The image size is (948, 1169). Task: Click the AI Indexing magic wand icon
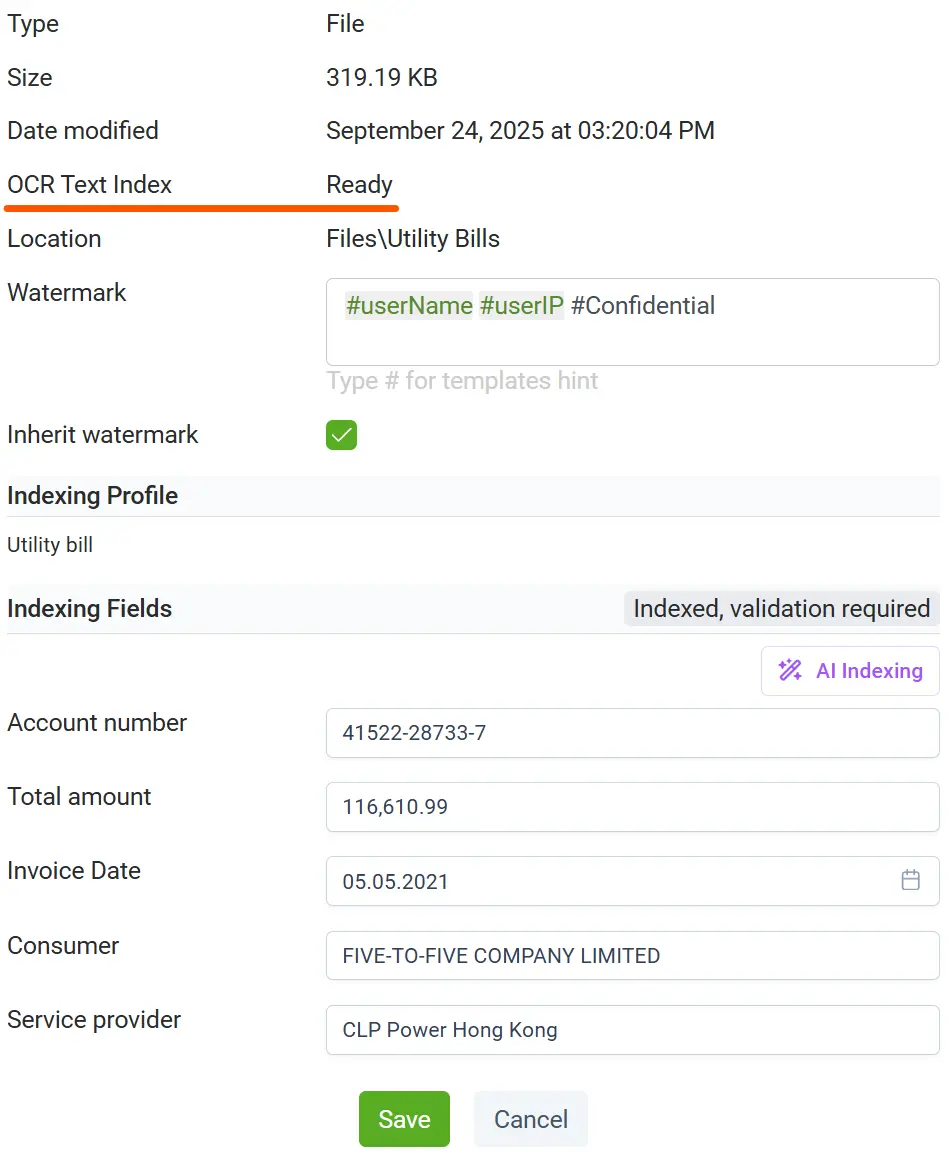(790, 670)
